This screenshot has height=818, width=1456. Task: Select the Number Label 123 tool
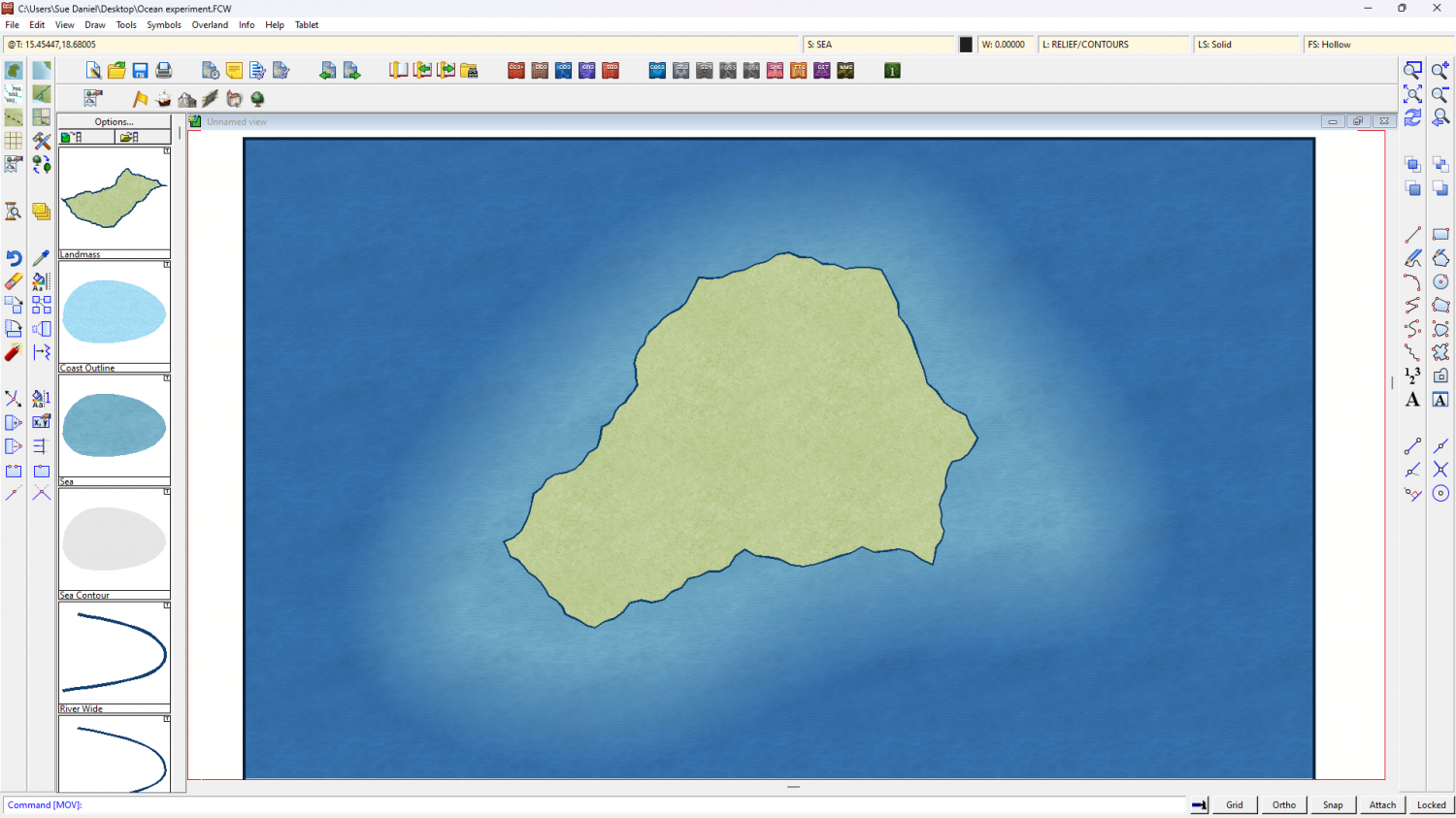click(1412, 376)
